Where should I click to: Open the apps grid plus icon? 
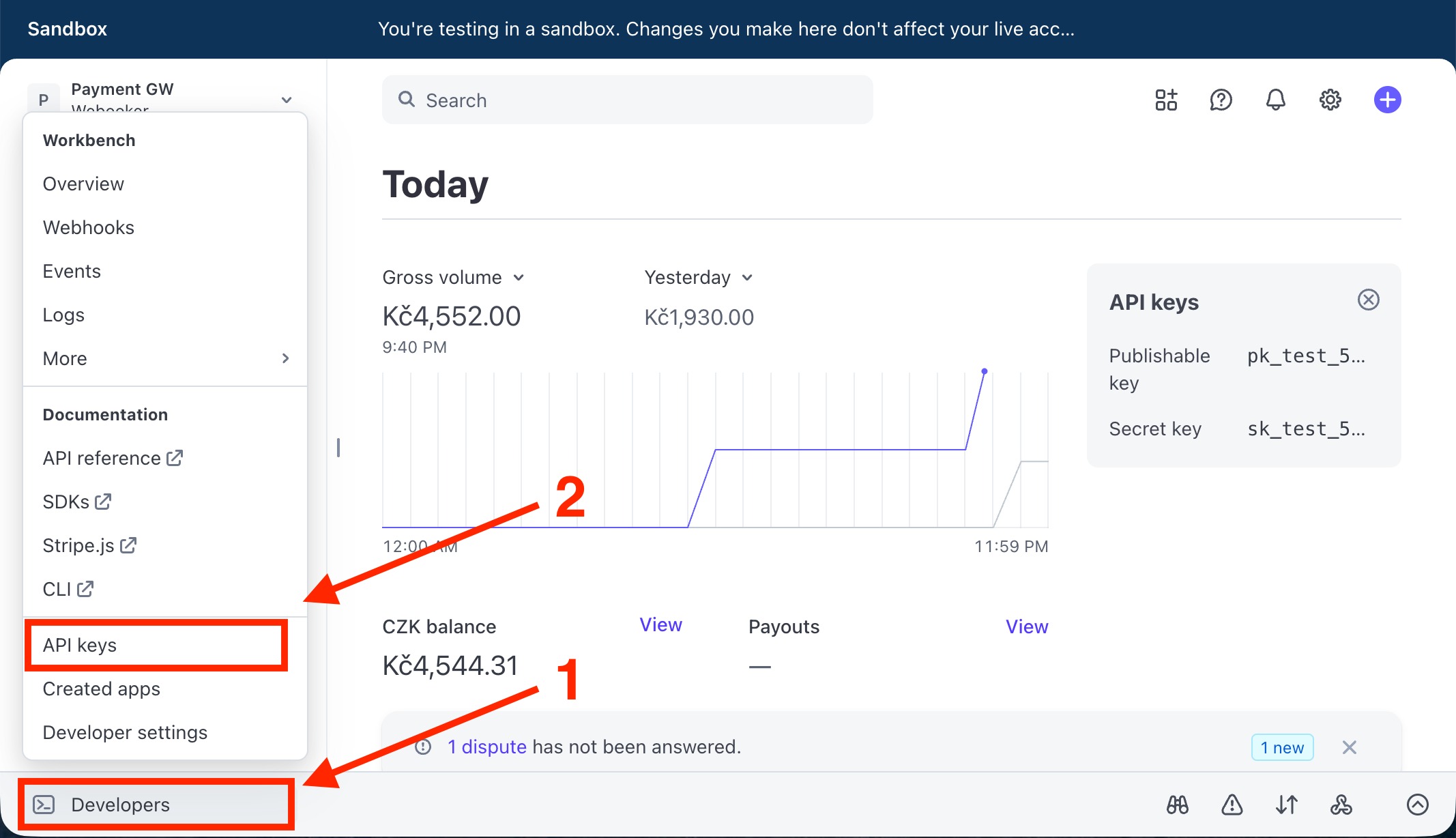(1166, 100)
